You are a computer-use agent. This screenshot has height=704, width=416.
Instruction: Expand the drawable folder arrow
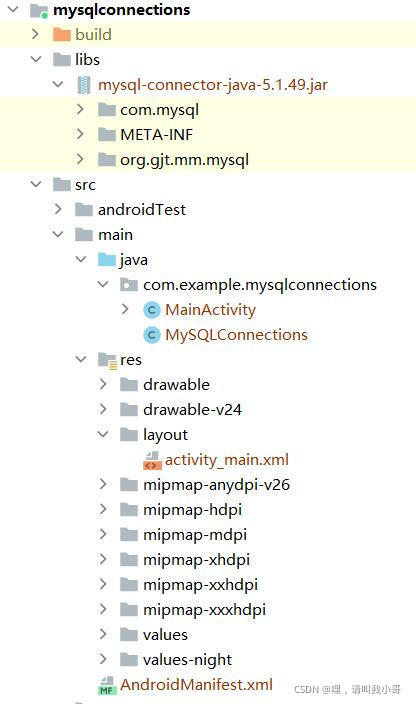[x=103, y=384]
